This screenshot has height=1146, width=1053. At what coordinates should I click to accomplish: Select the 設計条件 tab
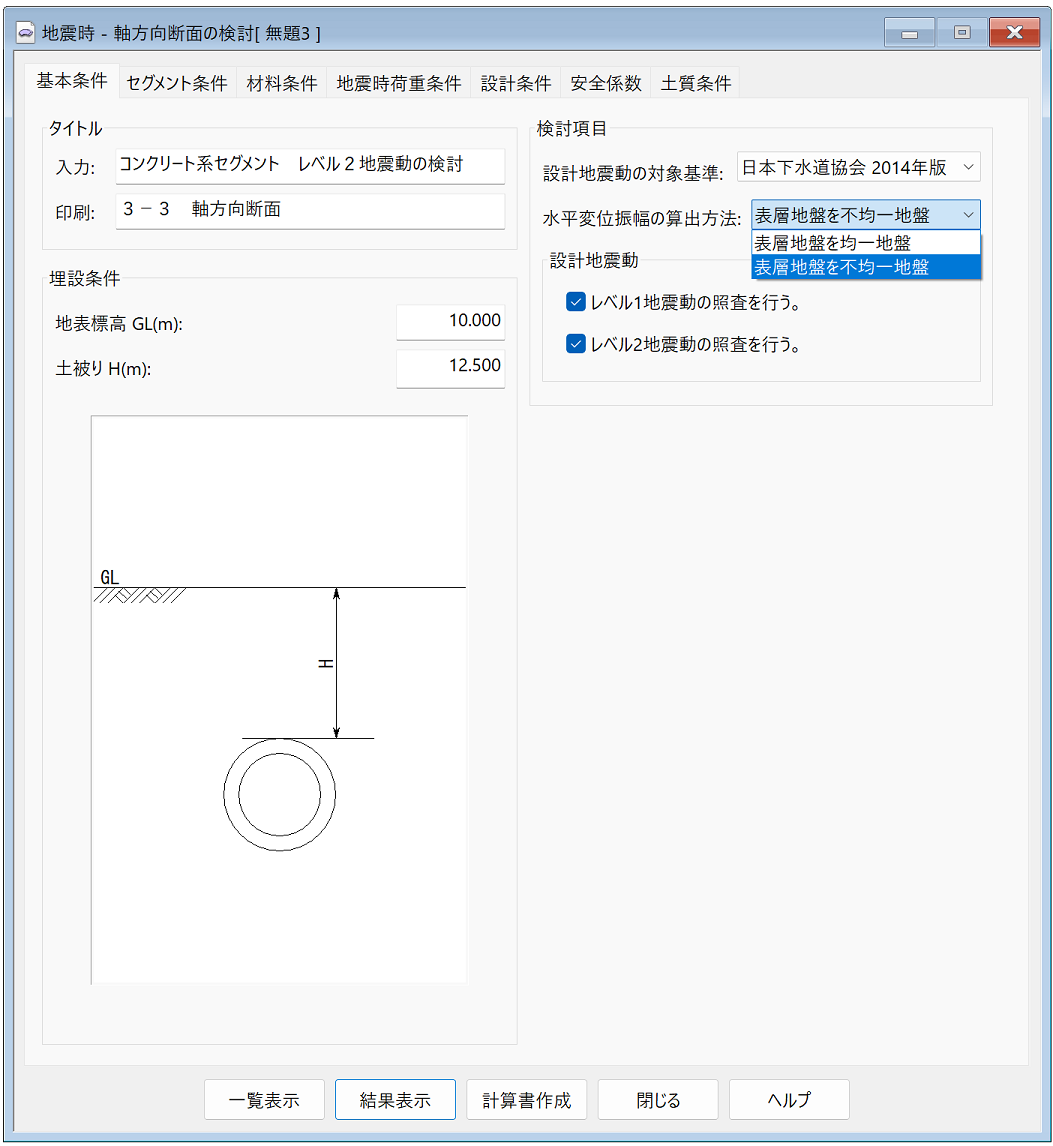(x=515, y=83)
